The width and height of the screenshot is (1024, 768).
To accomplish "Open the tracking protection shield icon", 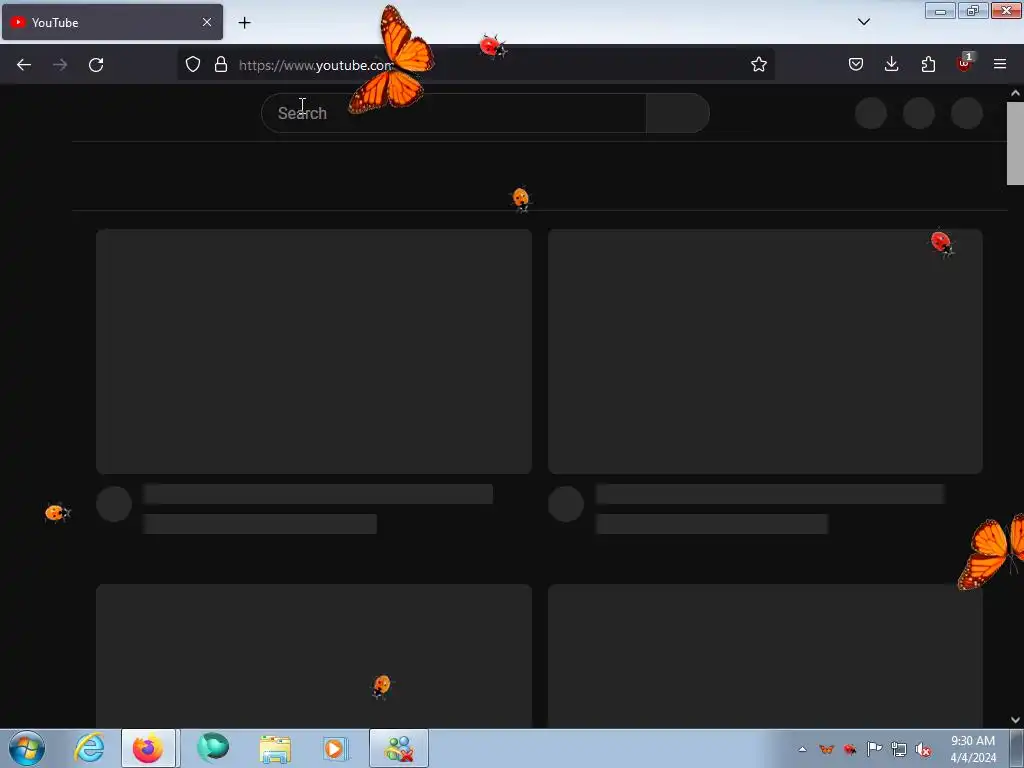I will (x=193, y=64).
